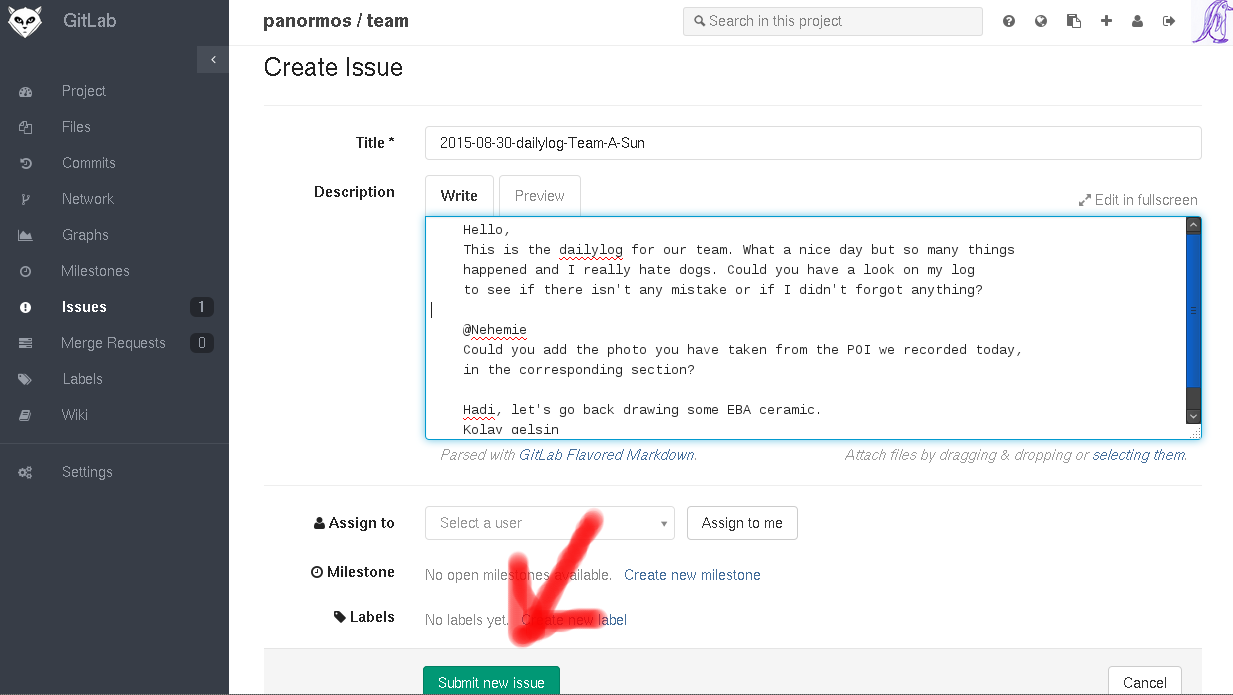Image resolution: width=1233 pixels, height=695 pixels.
Task: Click the Submit new issue button
Action: point(491,682)
